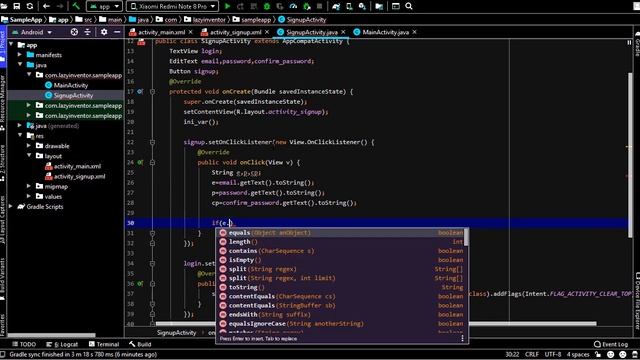The height and width of the screenshot is (360, 640).
Task: Open the completion popup options dots
Action: pyautogui.click(x=462, y=338)
